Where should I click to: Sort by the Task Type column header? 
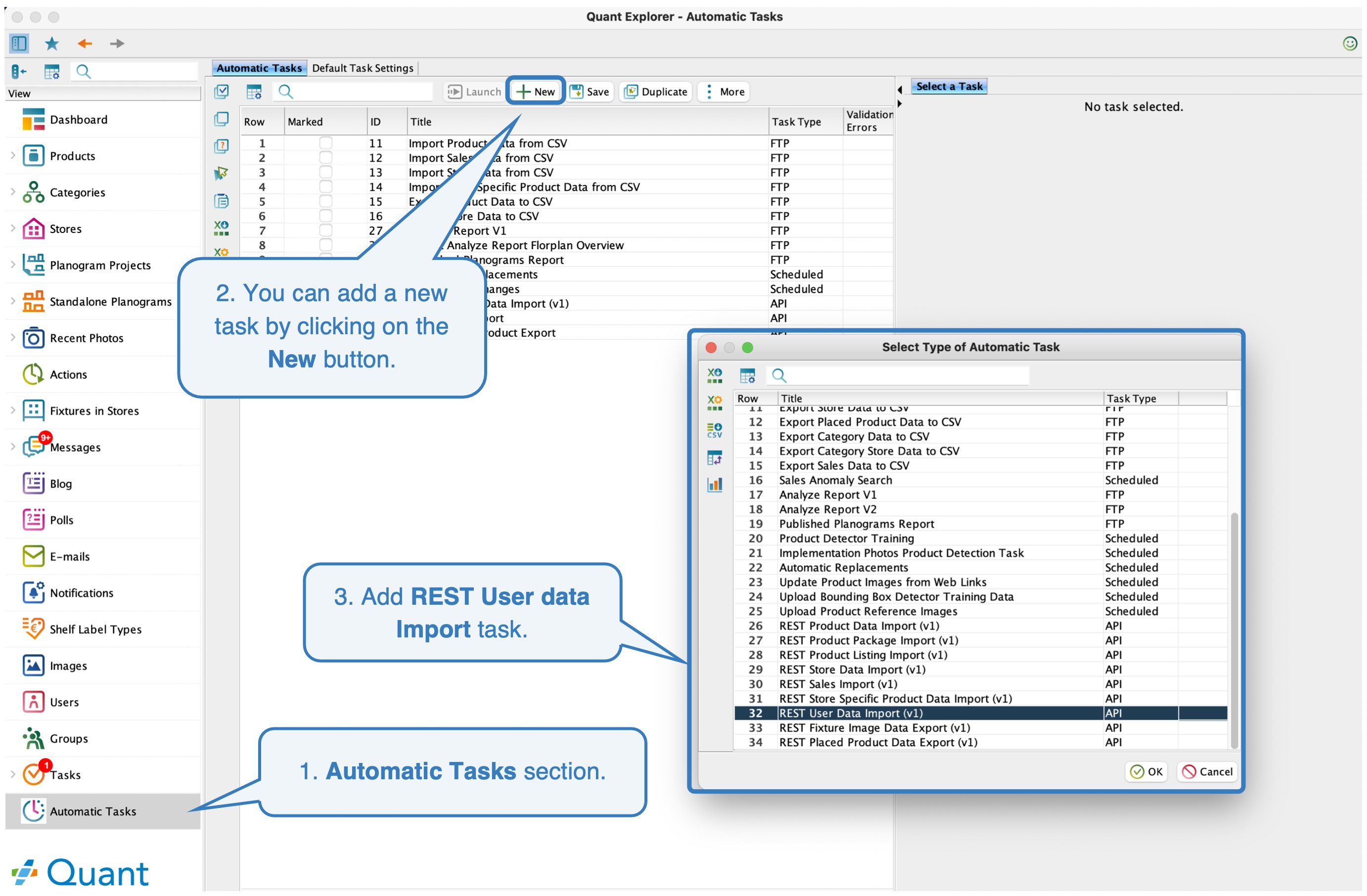coord(805,121)
